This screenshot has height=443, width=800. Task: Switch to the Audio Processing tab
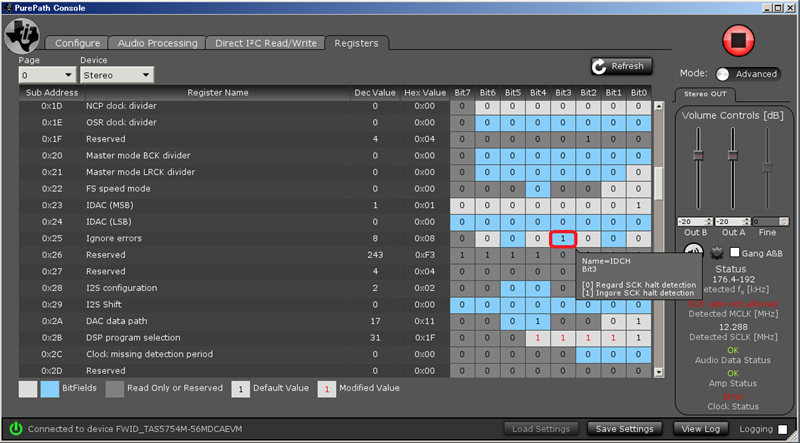157,43
